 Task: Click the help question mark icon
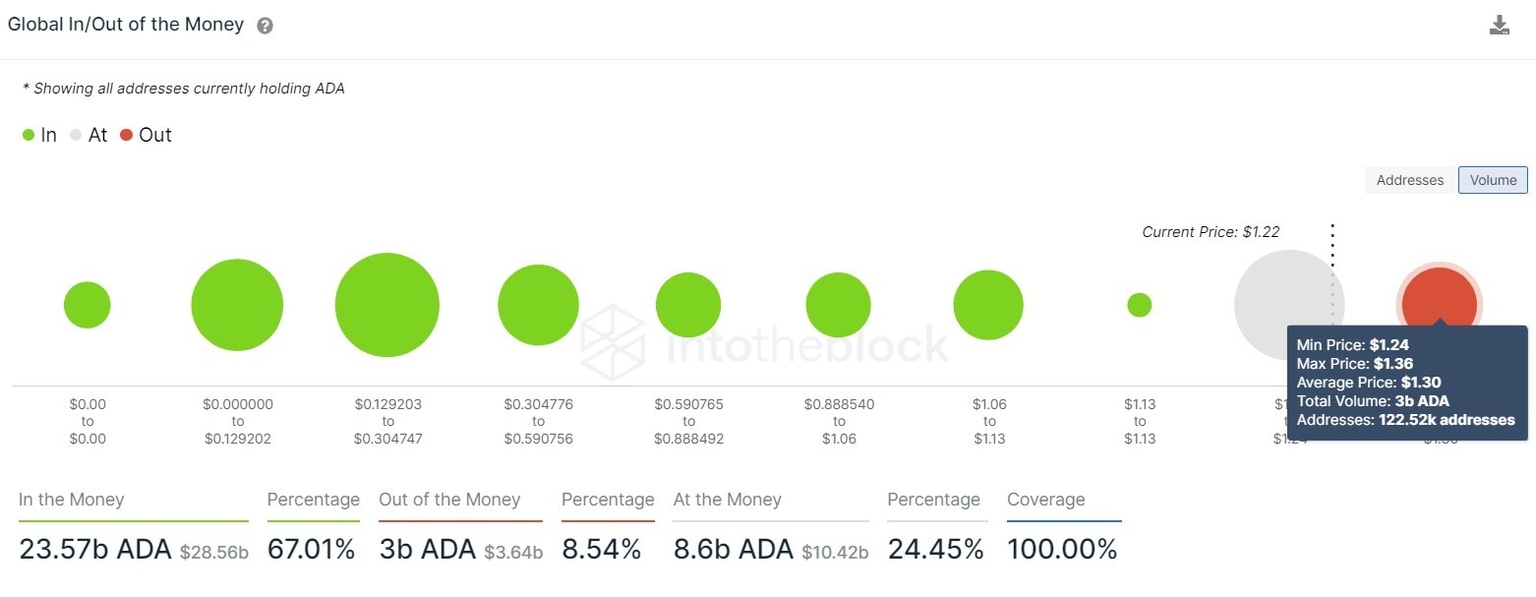coord(265,26)
